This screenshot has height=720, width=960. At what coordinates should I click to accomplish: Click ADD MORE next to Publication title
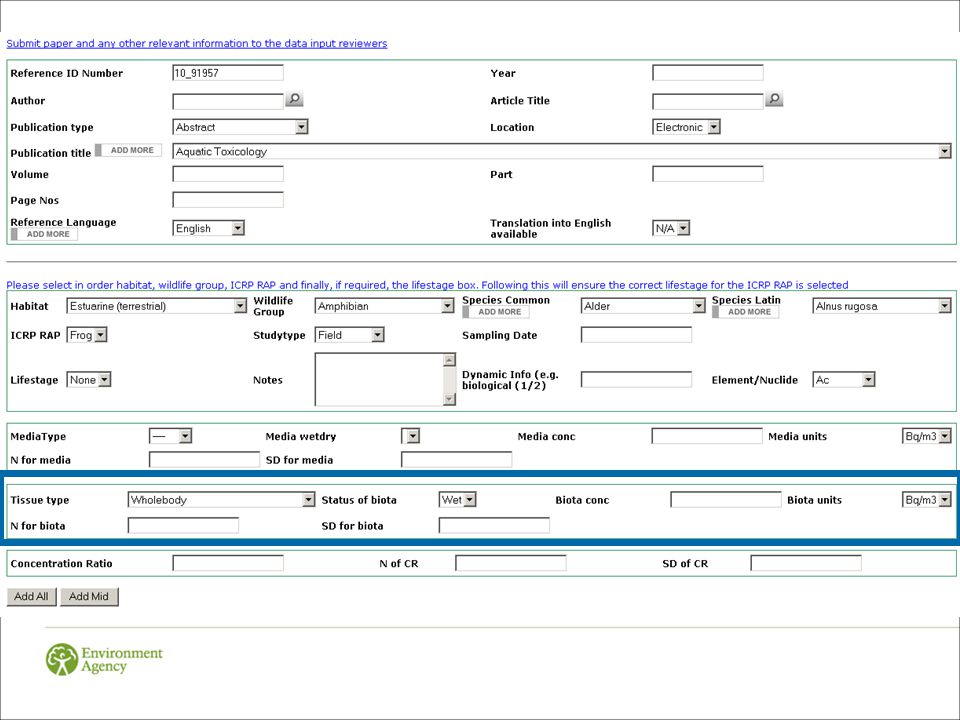click(129, 150)
